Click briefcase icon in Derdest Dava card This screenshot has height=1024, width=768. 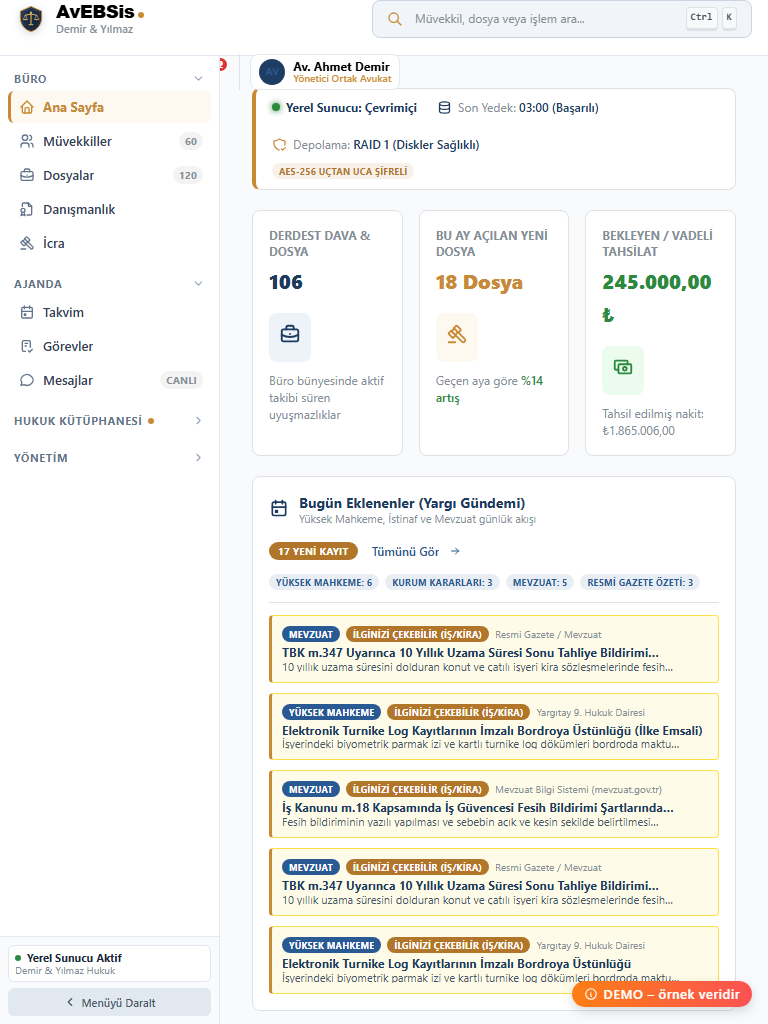coord(290,334)
